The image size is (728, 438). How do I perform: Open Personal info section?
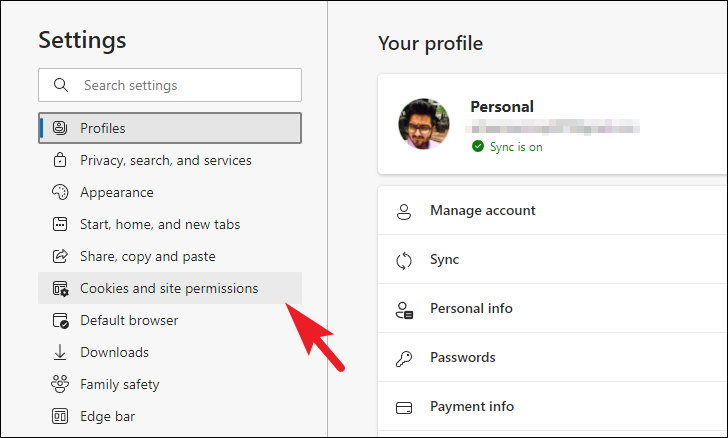(x=471, y=308)
